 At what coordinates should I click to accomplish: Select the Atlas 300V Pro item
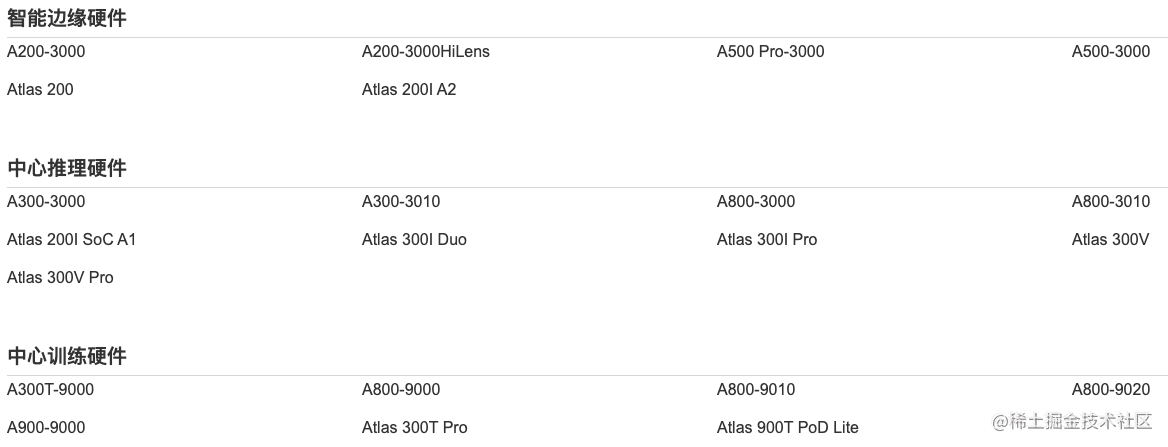tap(60, 278)
